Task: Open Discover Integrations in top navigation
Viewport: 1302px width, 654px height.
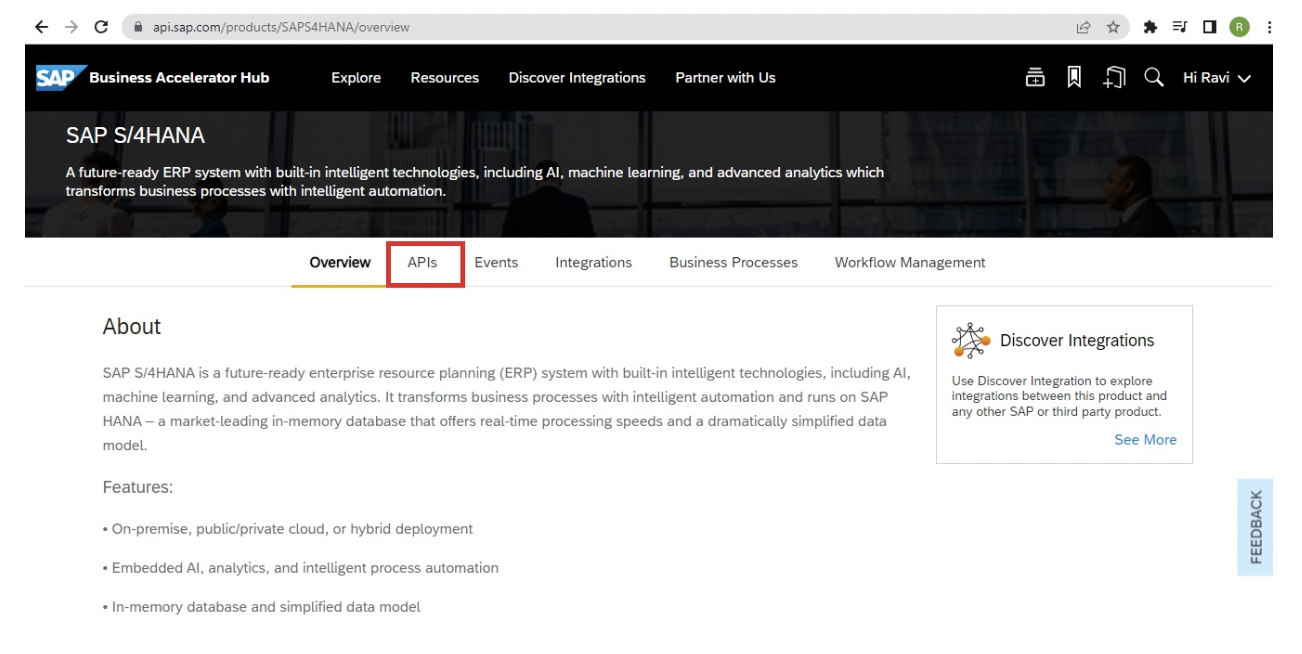Action: pos(577,78)
